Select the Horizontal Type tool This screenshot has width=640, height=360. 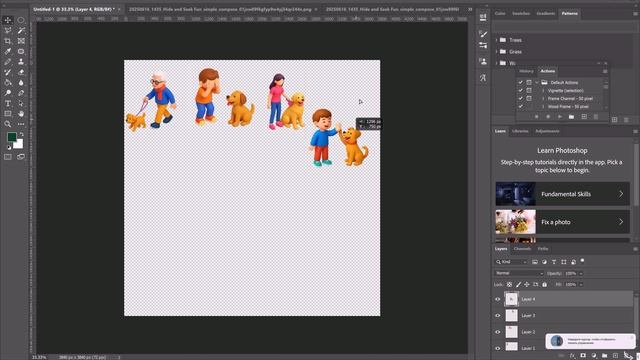8,104
